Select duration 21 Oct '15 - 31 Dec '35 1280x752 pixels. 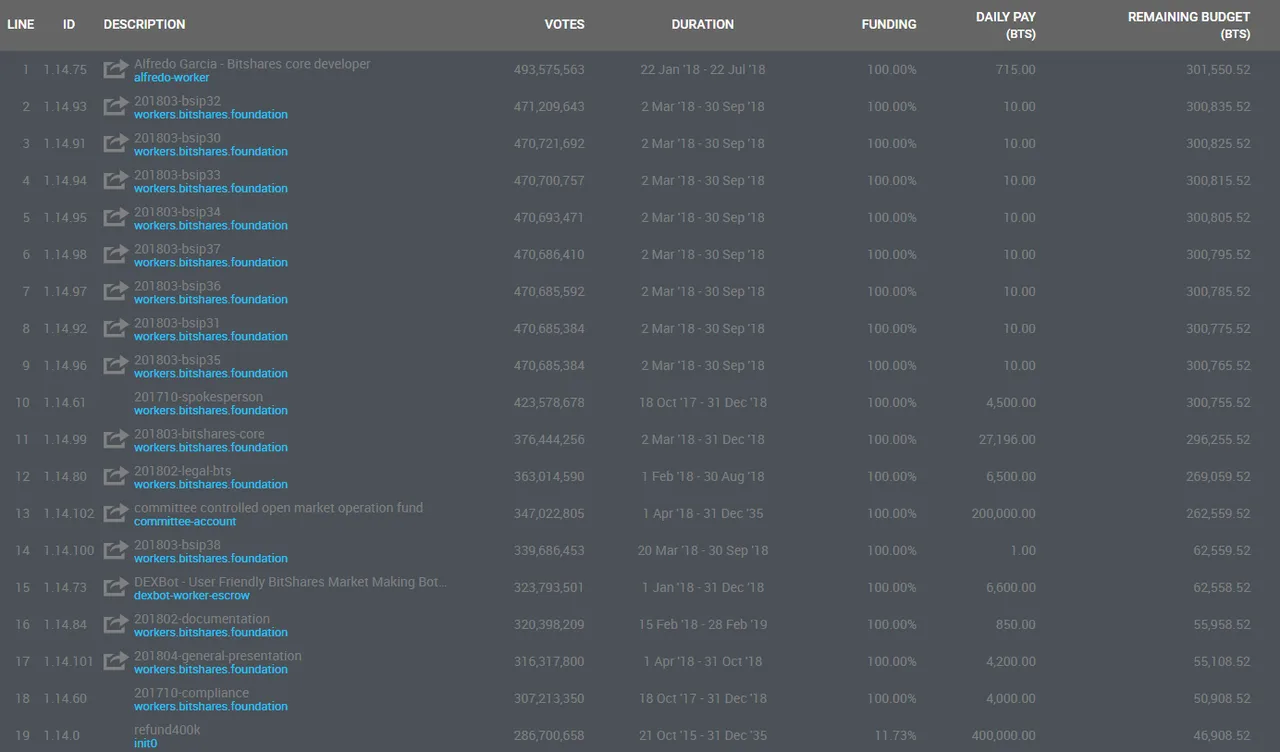(701, 736)
